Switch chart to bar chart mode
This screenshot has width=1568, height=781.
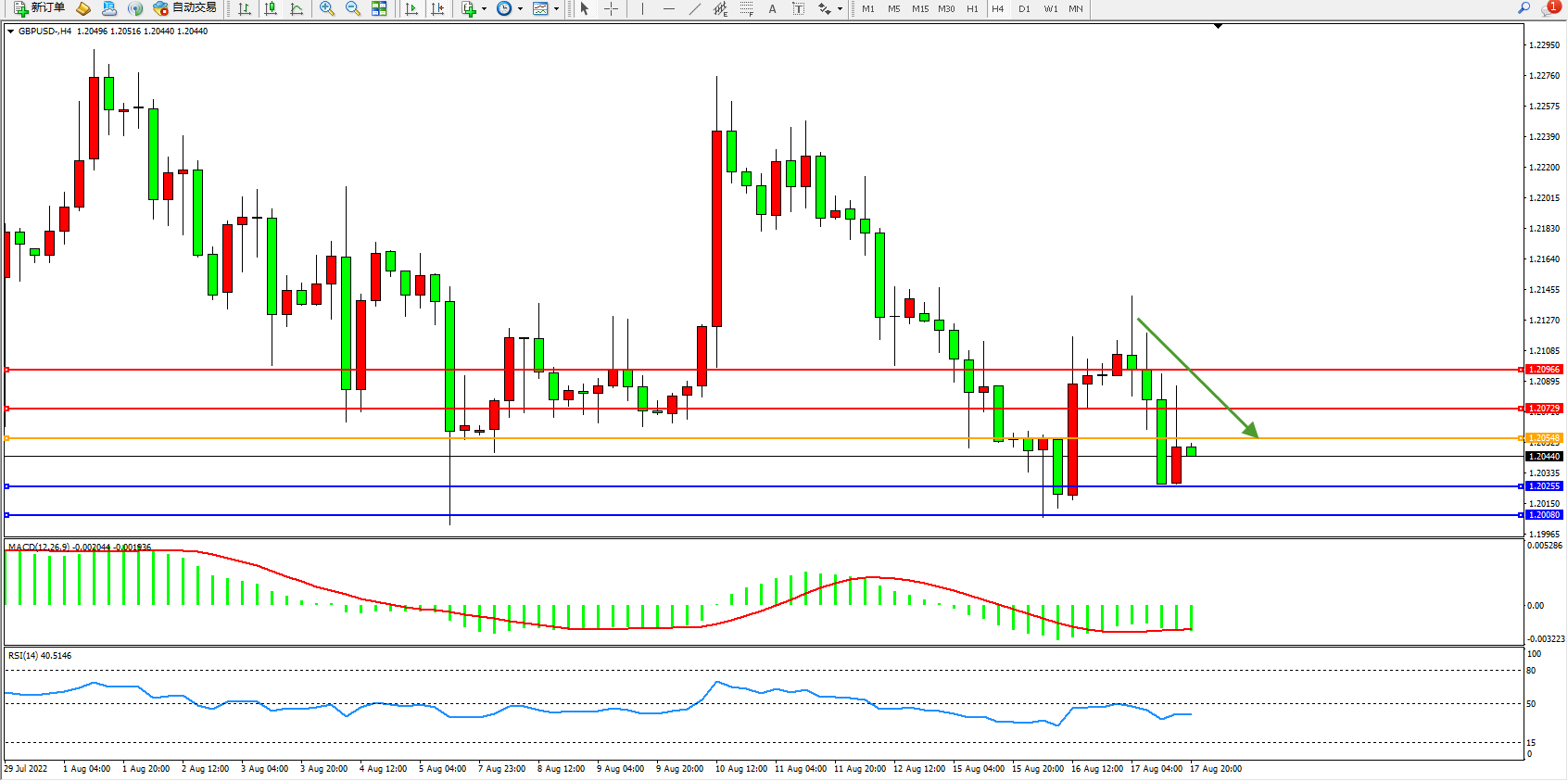coord(245,8)
